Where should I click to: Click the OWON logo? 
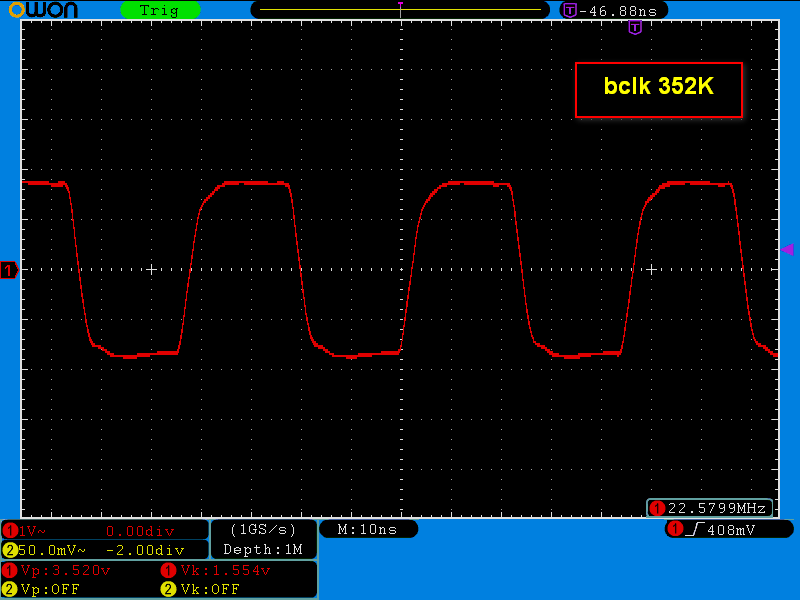coord(43,9)
